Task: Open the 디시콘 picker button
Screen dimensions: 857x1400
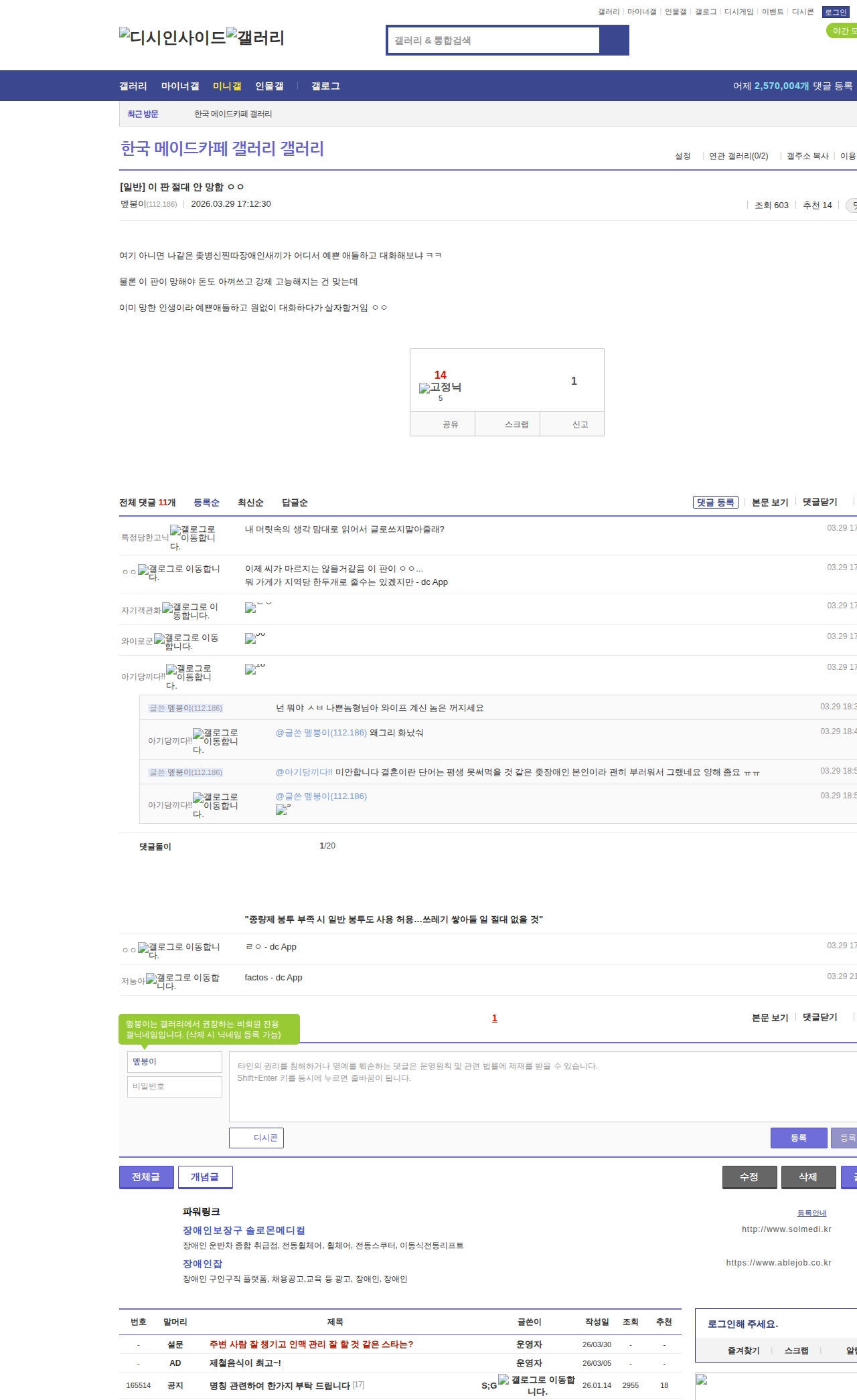Action: click(256, 1138)
